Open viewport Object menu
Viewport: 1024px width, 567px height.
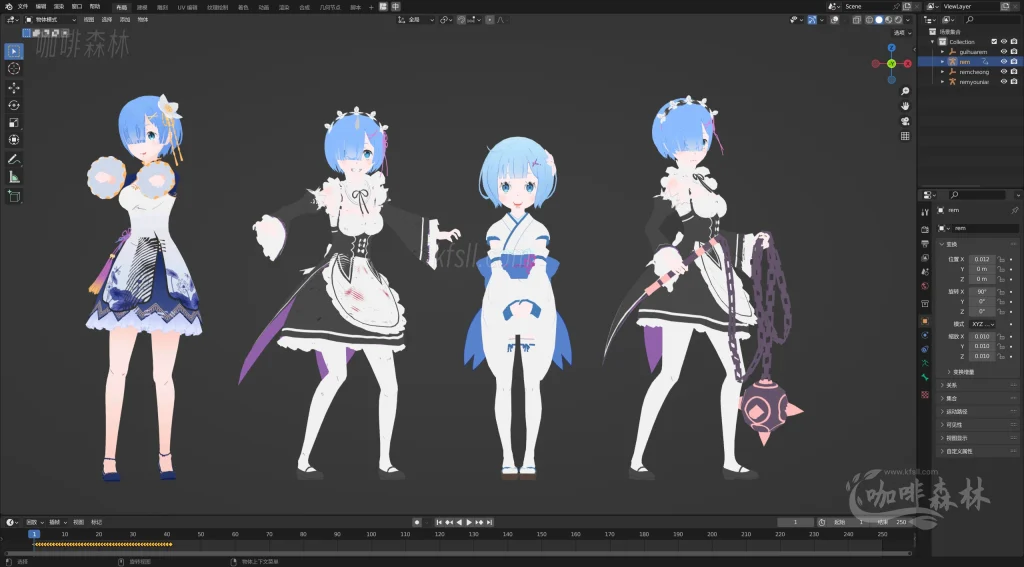point(143,20)
